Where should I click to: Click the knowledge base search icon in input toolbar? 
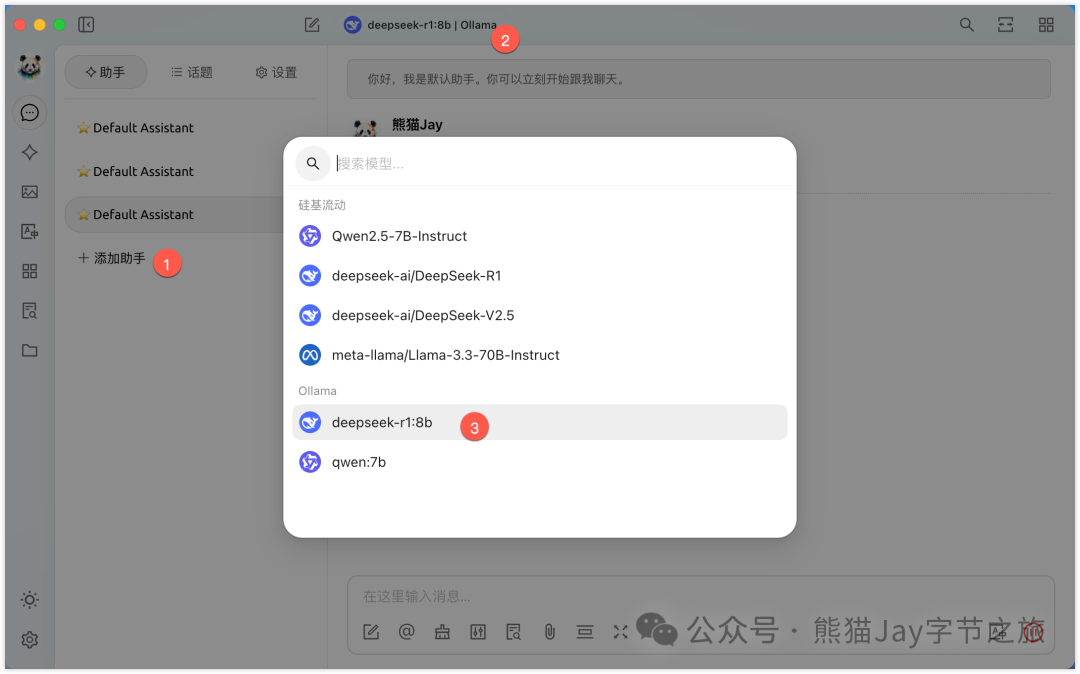(514, 631)
